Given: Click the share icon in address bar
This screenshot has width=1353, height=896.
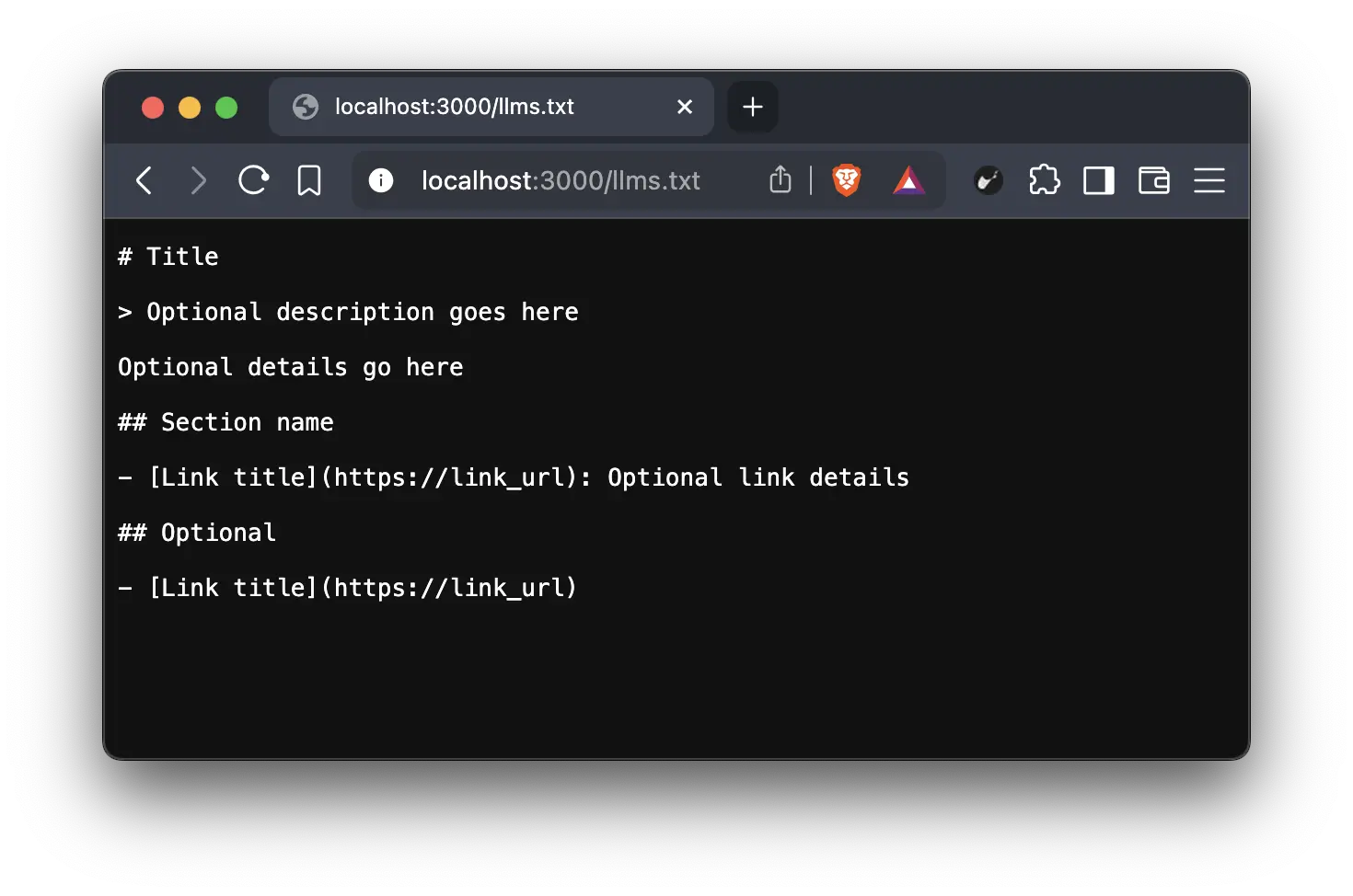Looking at the screenshot, I should [781, 179].
